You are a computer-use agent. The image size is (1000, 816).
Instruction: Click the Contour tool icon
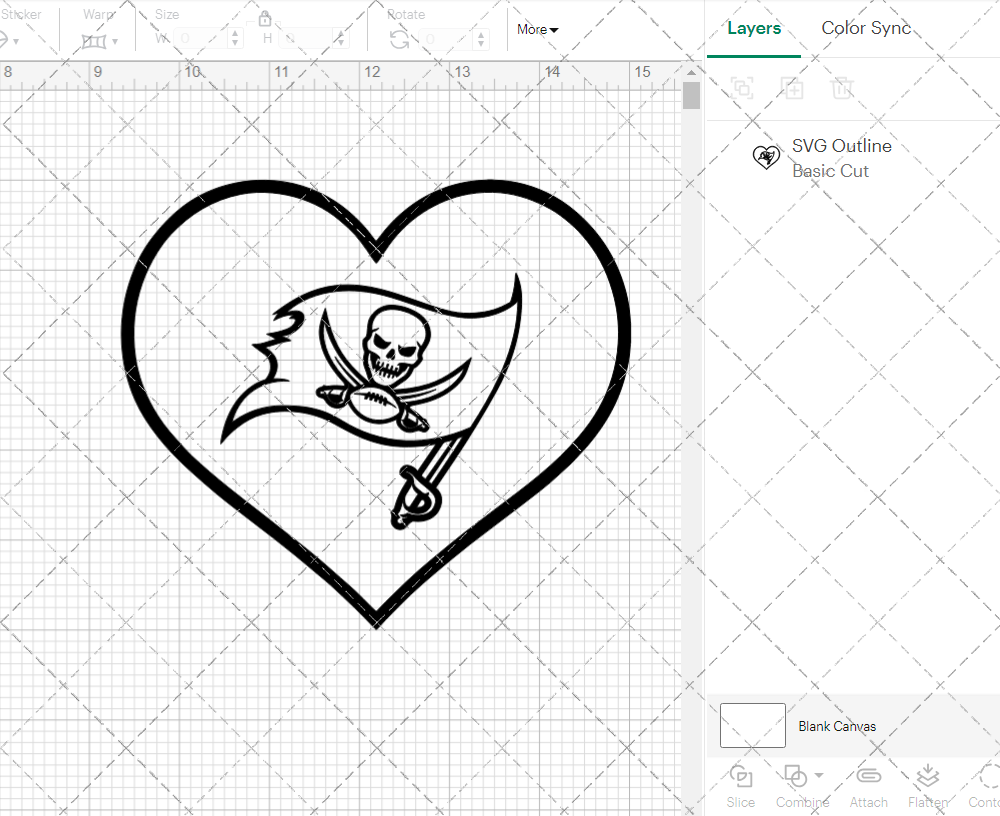987,777
